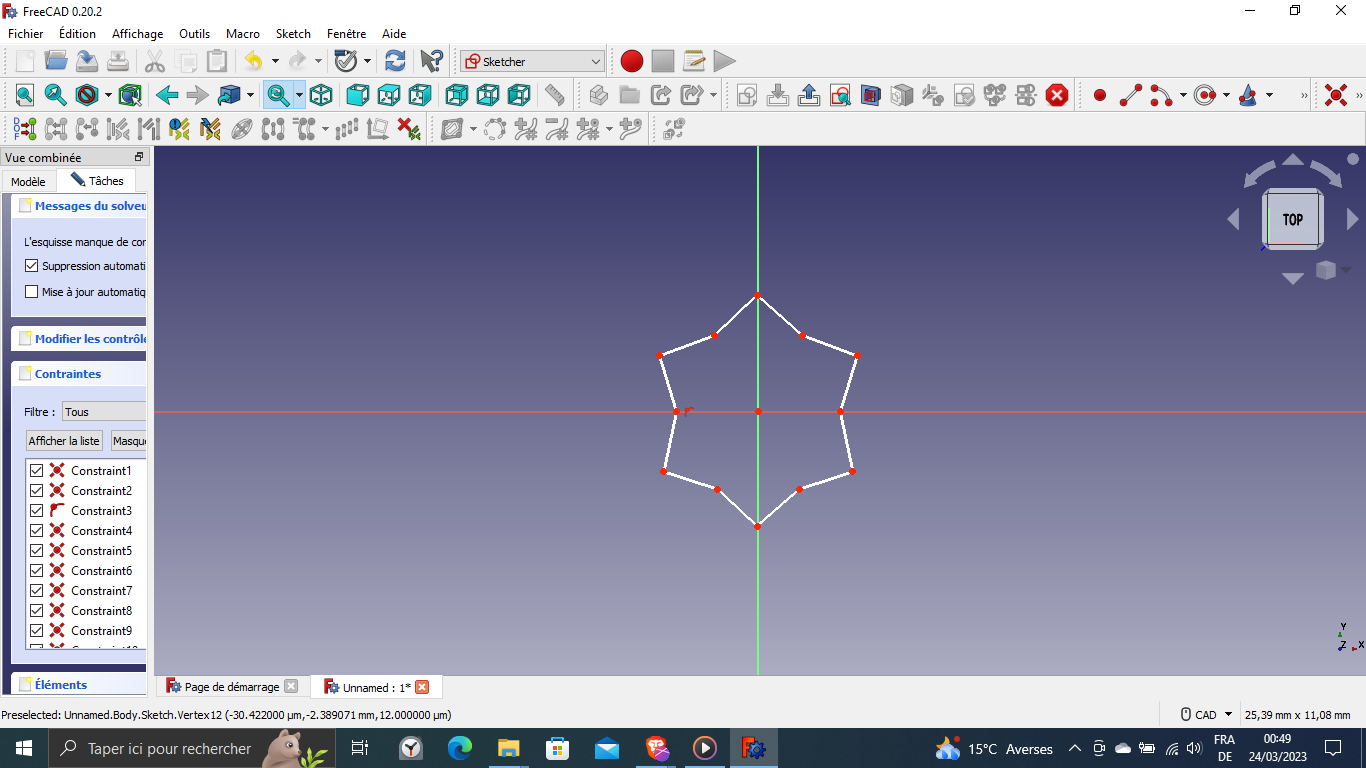The image size is (1366, 768).
Task: Expand conic tools dropdown arrow
Action: click(x=1270, y=95)
